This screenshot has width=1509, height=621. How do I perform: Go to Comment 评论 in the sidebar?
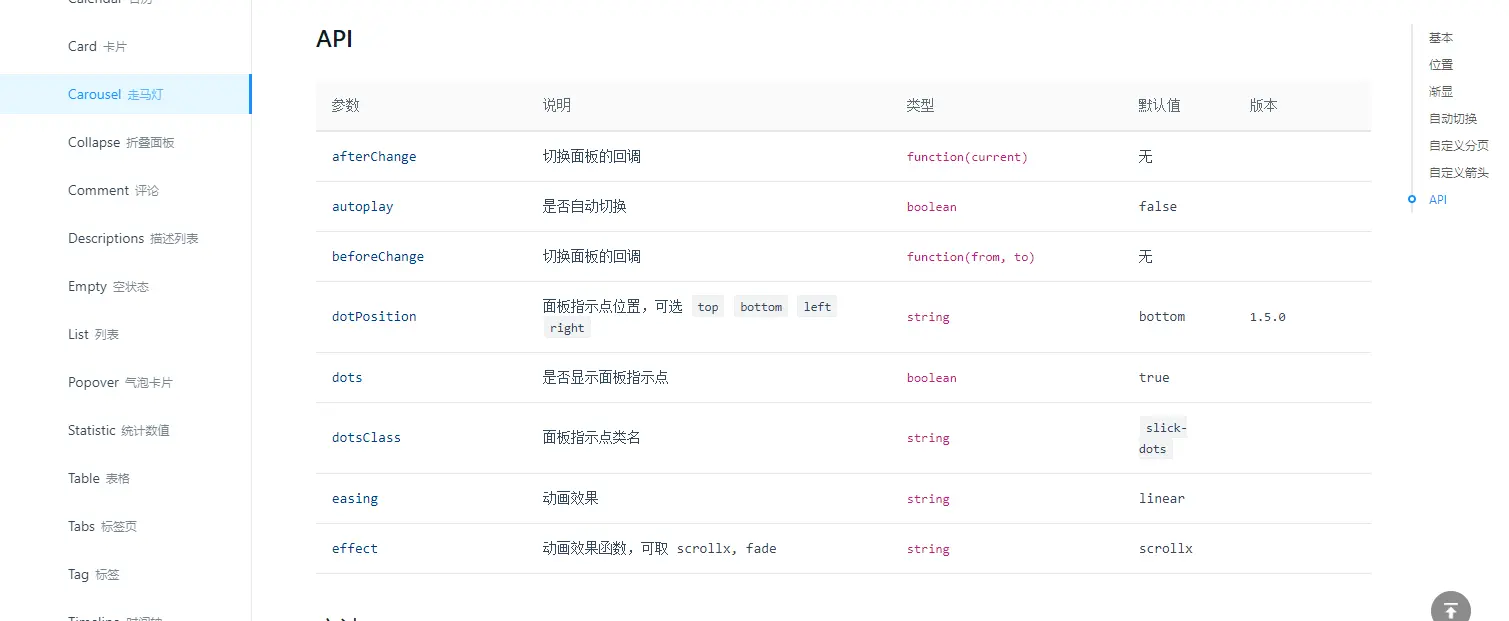click(113, 190)
